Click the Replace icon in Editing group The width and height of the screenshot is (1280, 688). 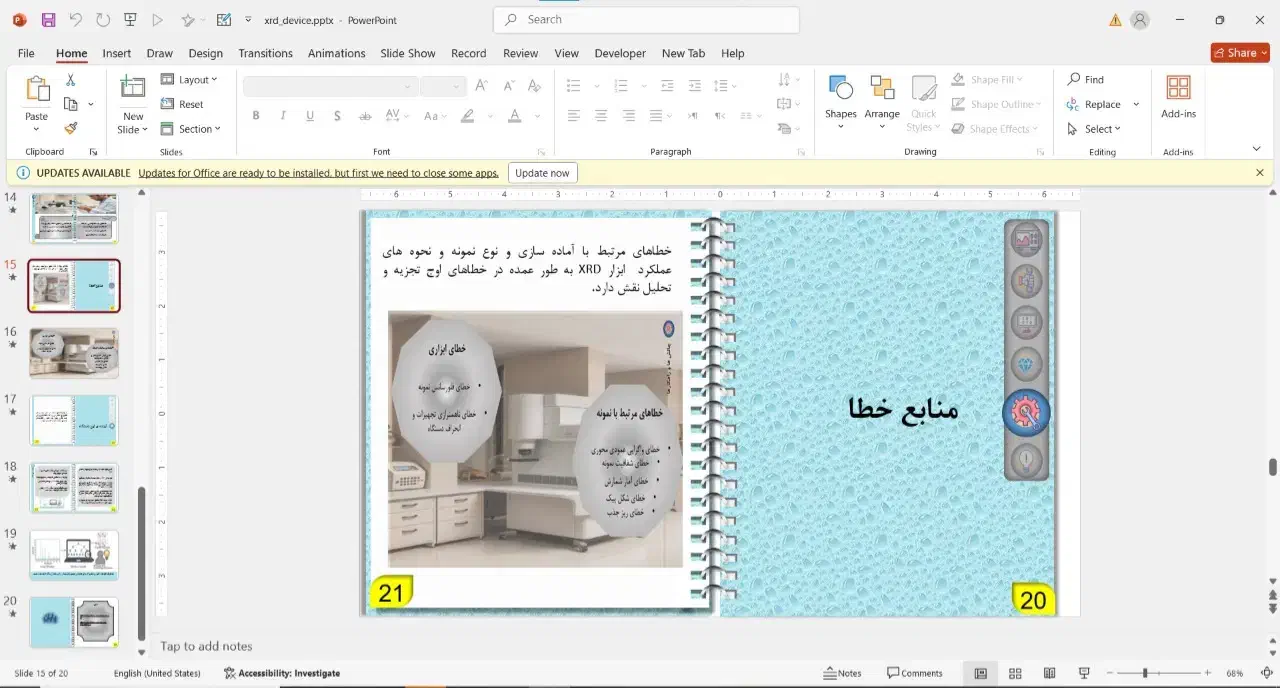tap(1099, 104)
